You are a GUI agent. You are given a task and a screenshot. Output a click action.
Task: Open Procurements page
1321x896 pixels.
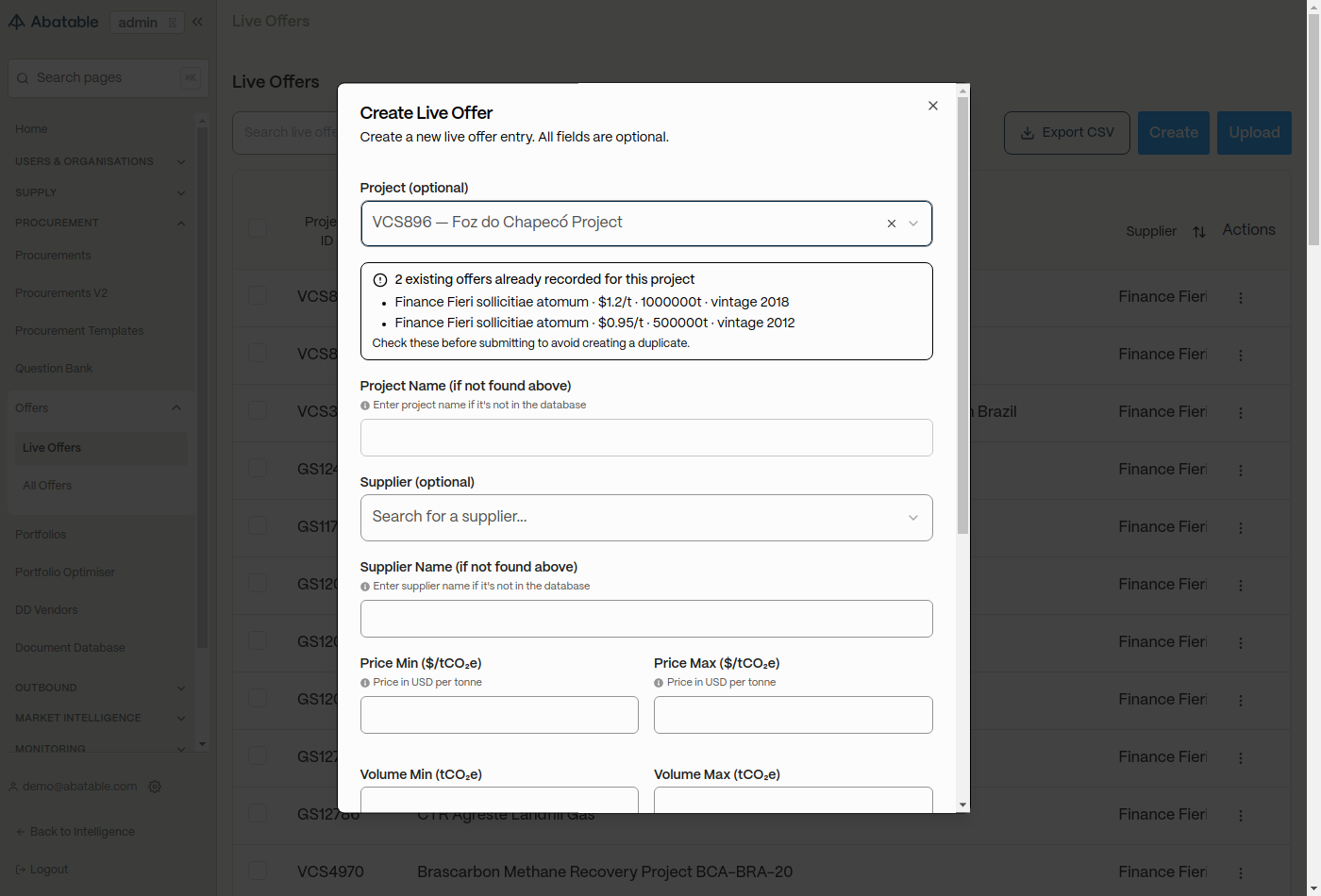(53, 256)
